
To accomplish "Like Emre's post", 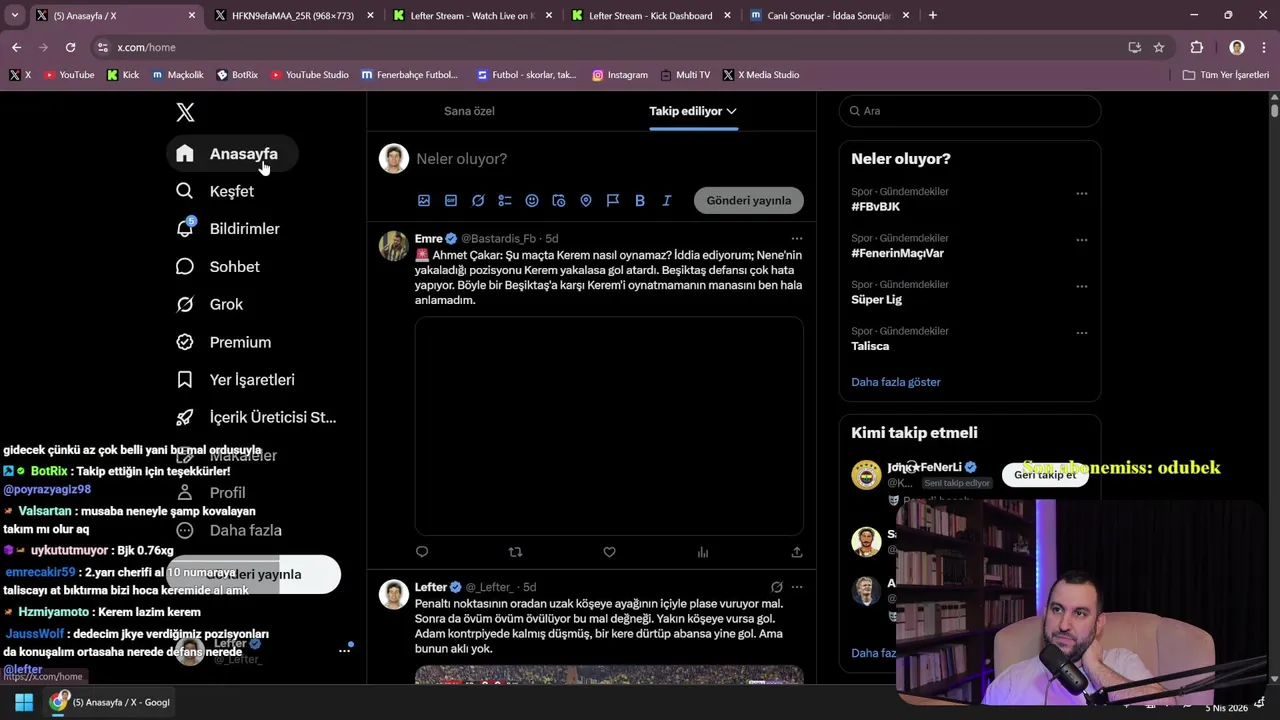I will point(609,552).
